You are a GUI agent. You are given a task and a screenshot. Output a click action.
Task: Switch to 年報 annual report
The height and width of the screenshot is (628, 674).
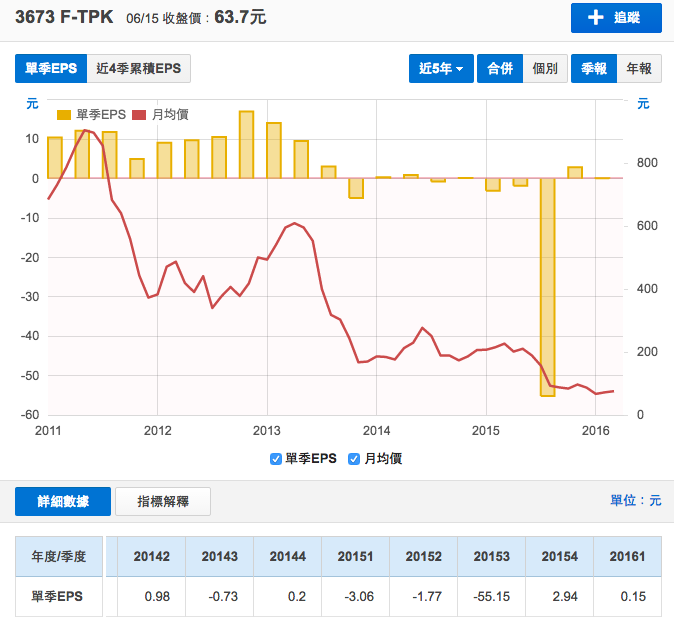[x=638, y=68]
